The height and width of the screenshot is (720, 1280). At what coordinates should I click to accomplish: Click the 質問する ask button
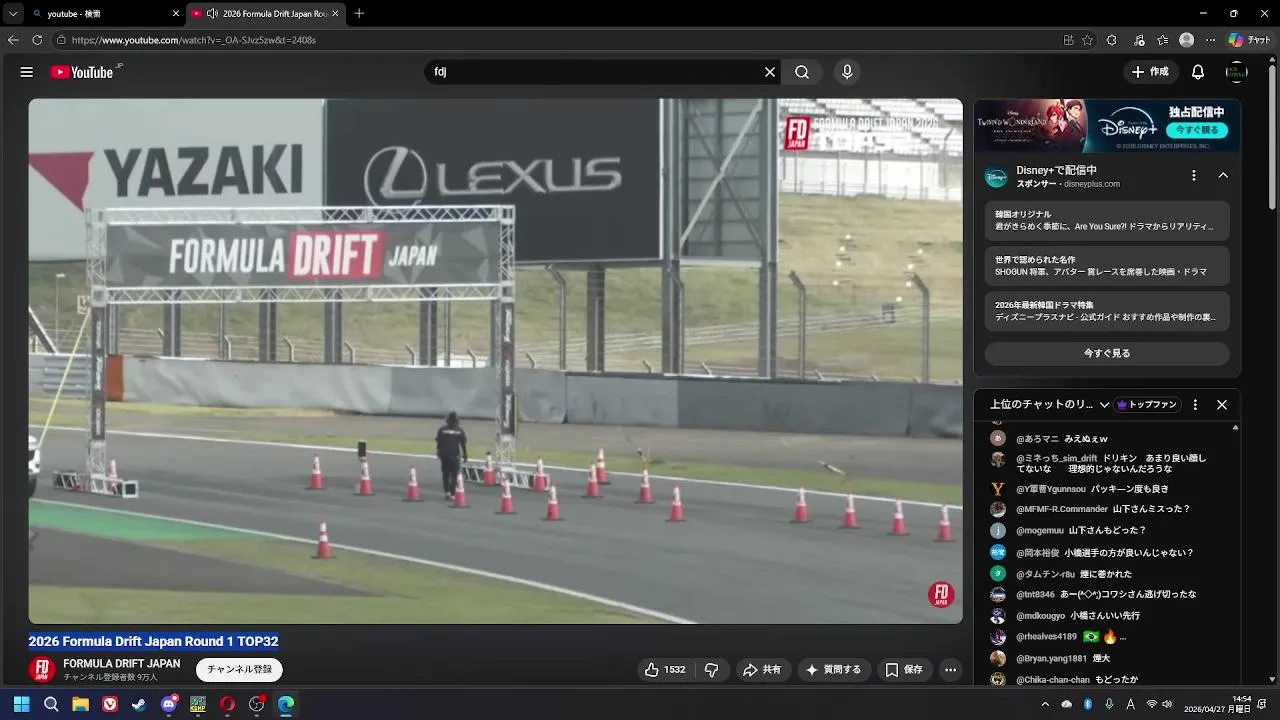click(834, 670)
